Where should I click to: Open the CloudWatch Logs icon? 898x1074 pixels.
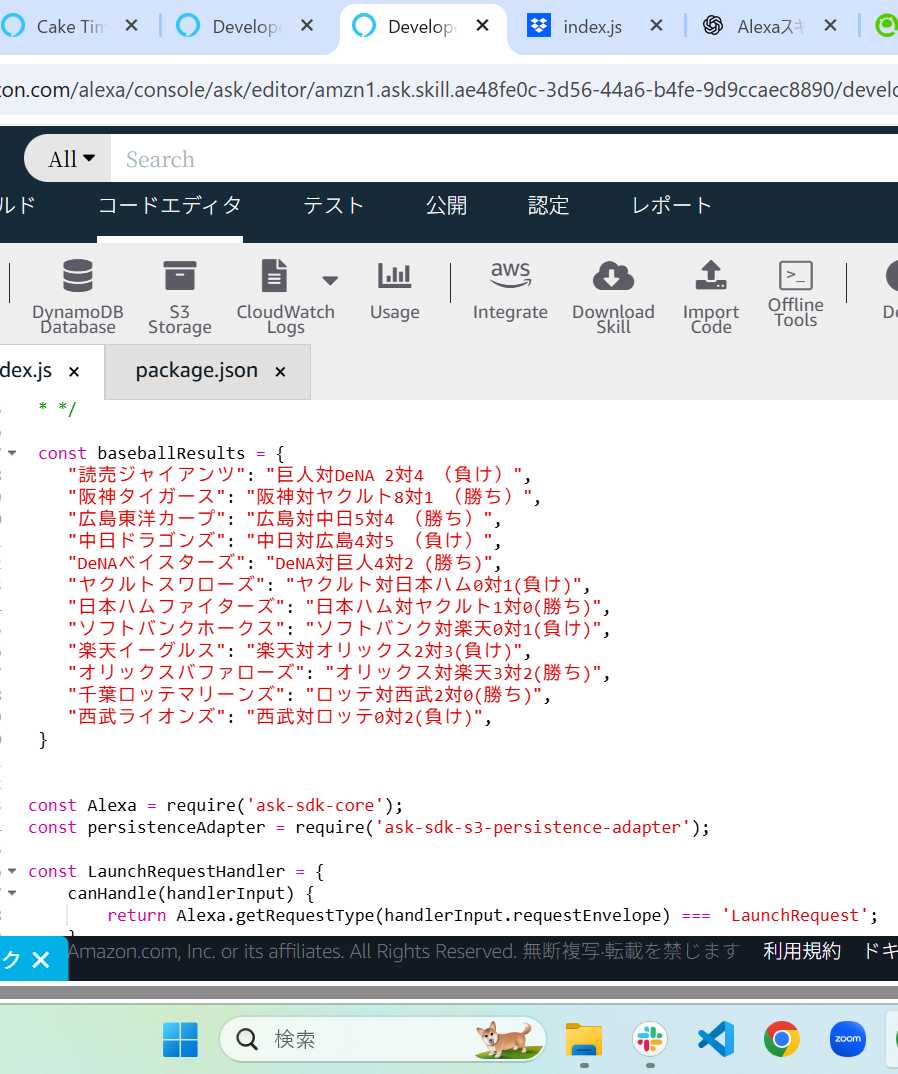coord(274,277)
